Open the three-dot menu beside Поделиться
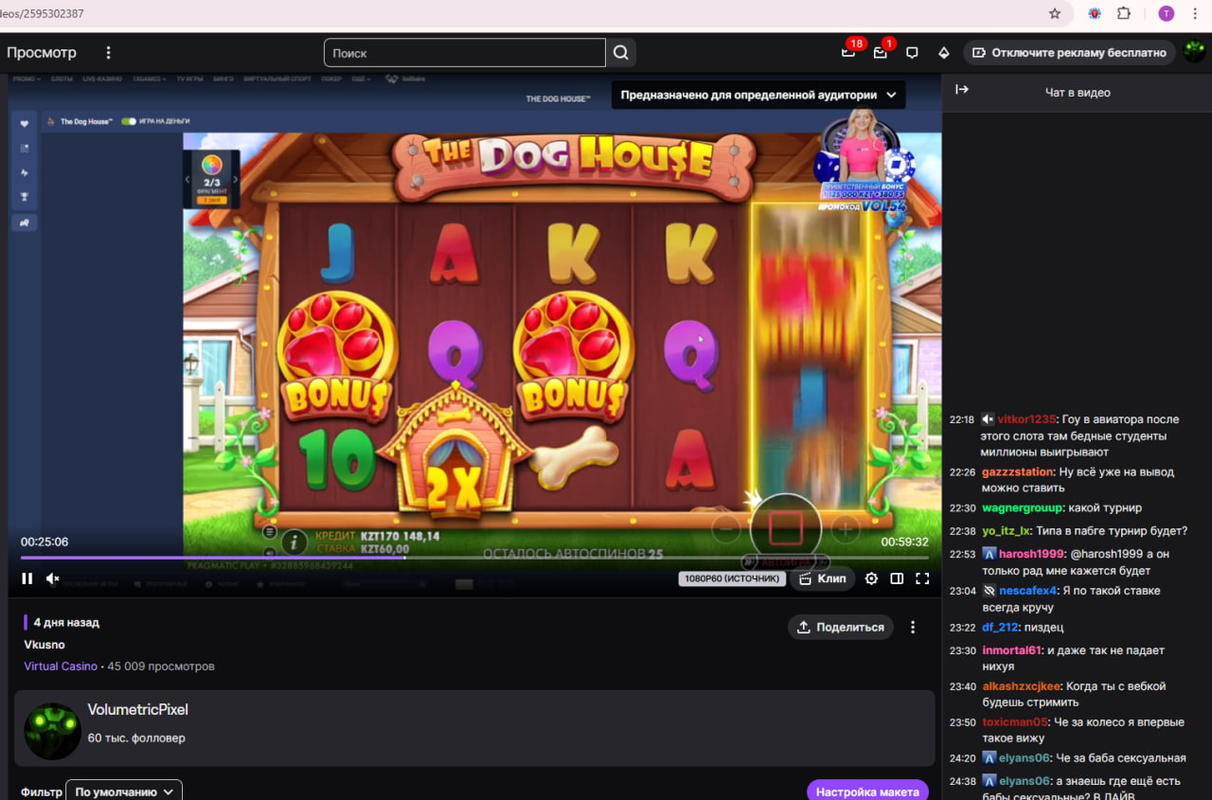1212x800 pixels. [912, 627]
